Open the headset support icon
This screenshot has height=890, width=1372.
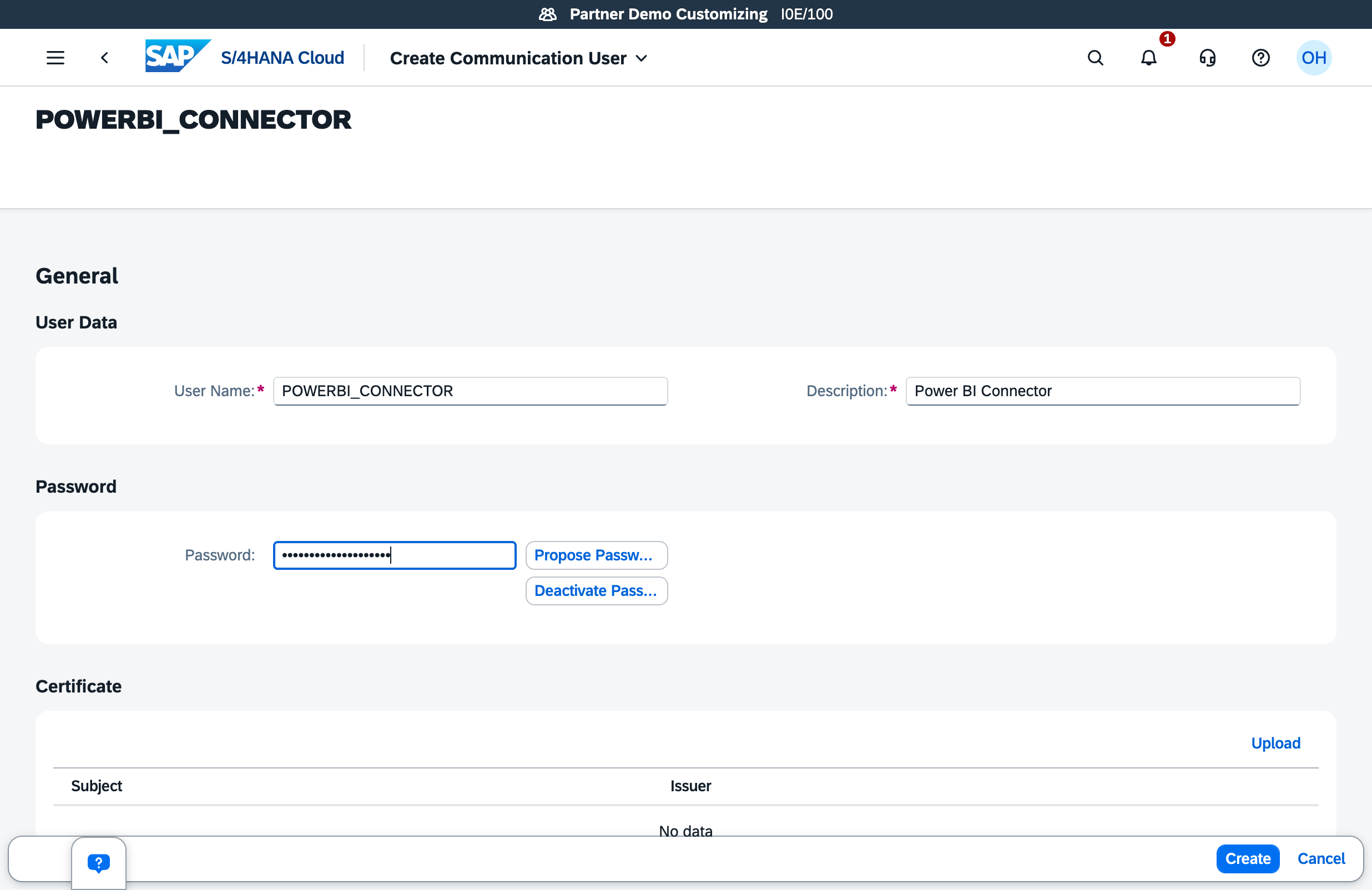point(1207,58)
